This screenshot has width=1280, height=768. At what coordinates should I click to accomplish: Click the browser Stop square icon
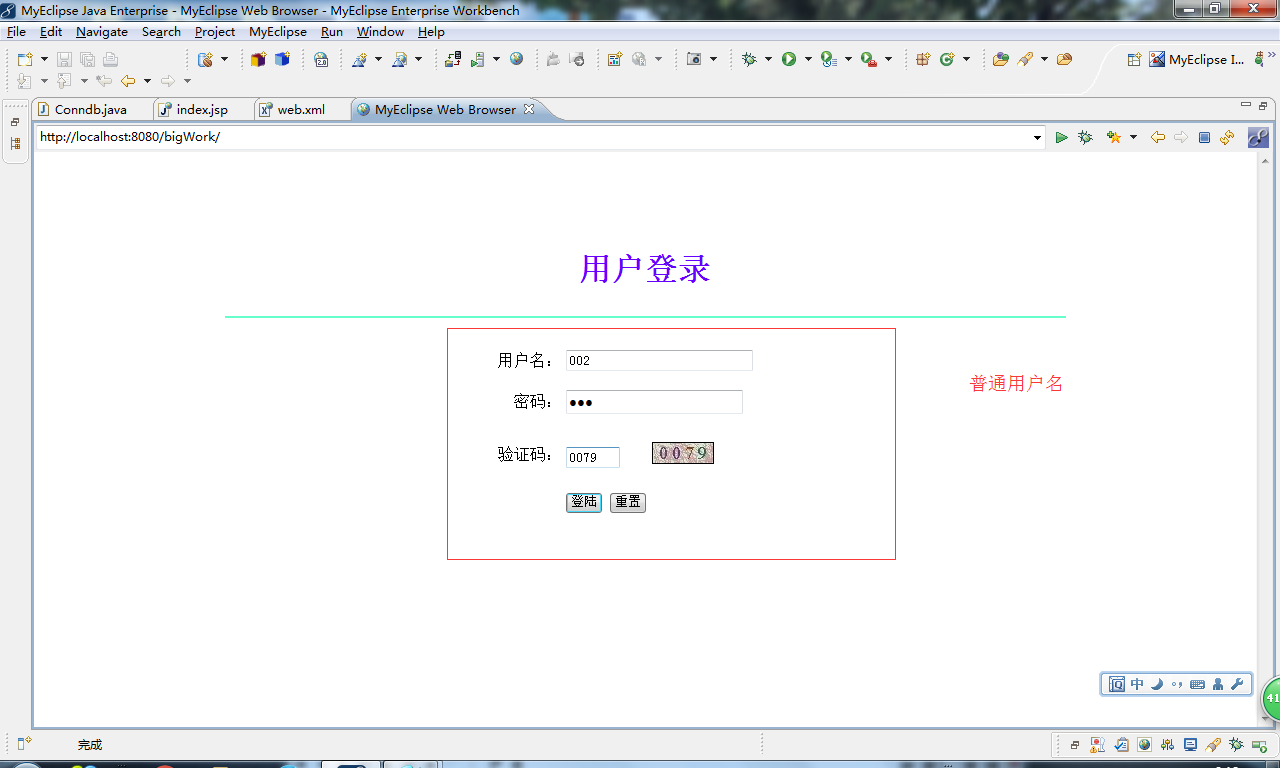1204,138
